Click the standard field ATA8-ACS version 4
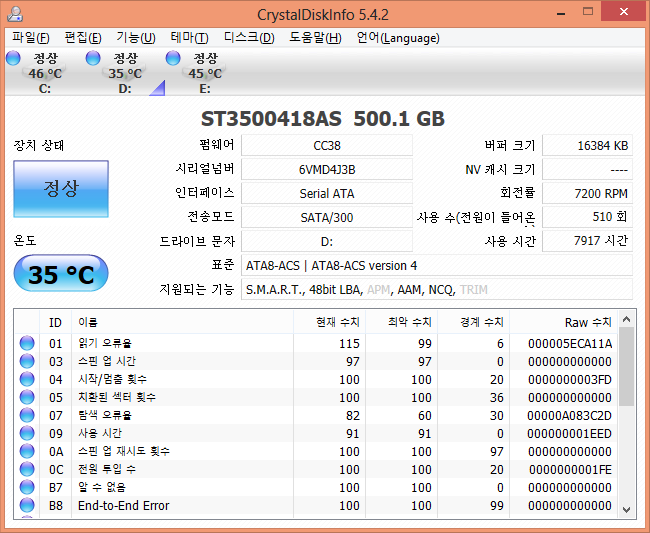Viewport: 650px width, 533px height. pos(437,266)
